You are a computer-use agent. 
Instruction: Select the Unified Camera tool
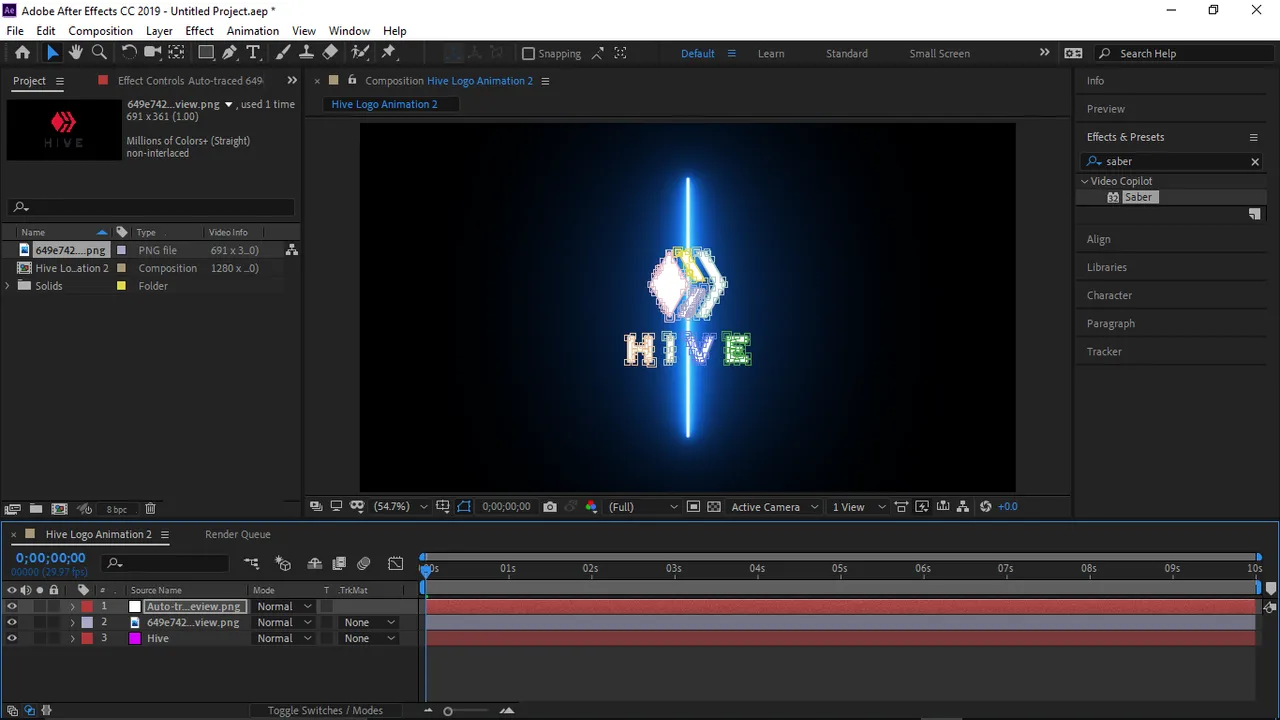(152, 53)
